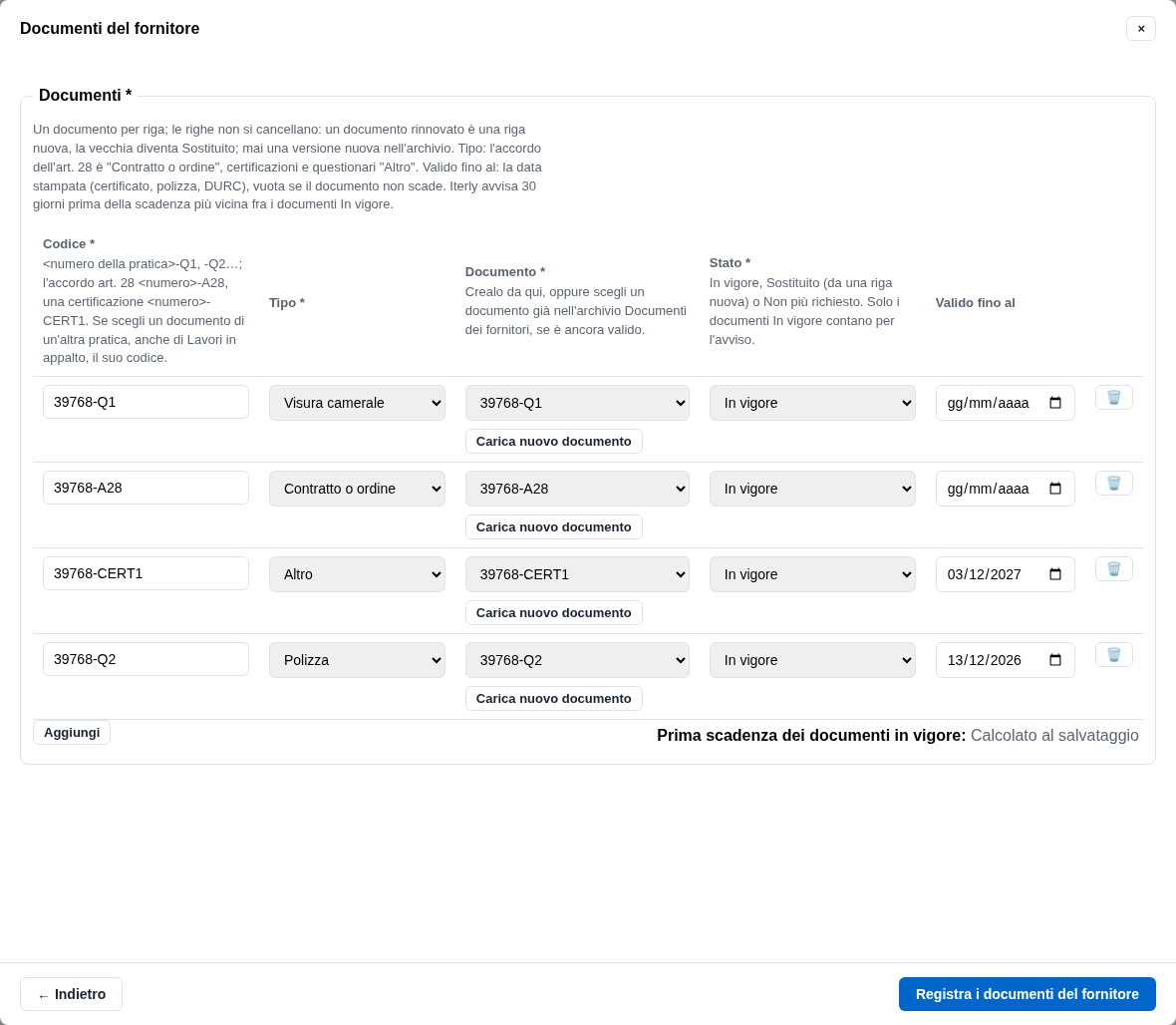Change Stato dropdown in the 39768-Q2 row

(812, 660)
